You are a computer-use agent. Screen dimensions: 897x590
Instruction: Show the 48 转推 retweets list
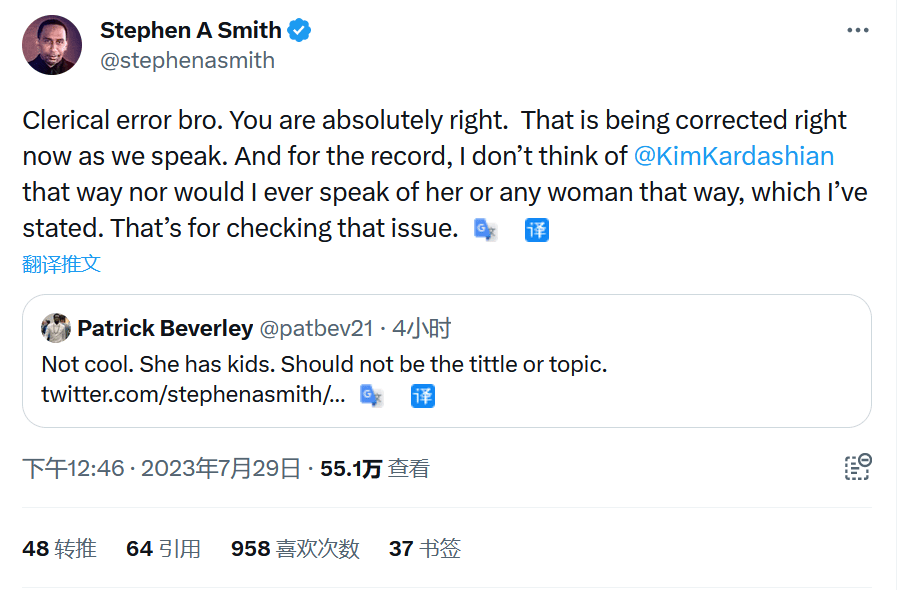pos(59,548)
